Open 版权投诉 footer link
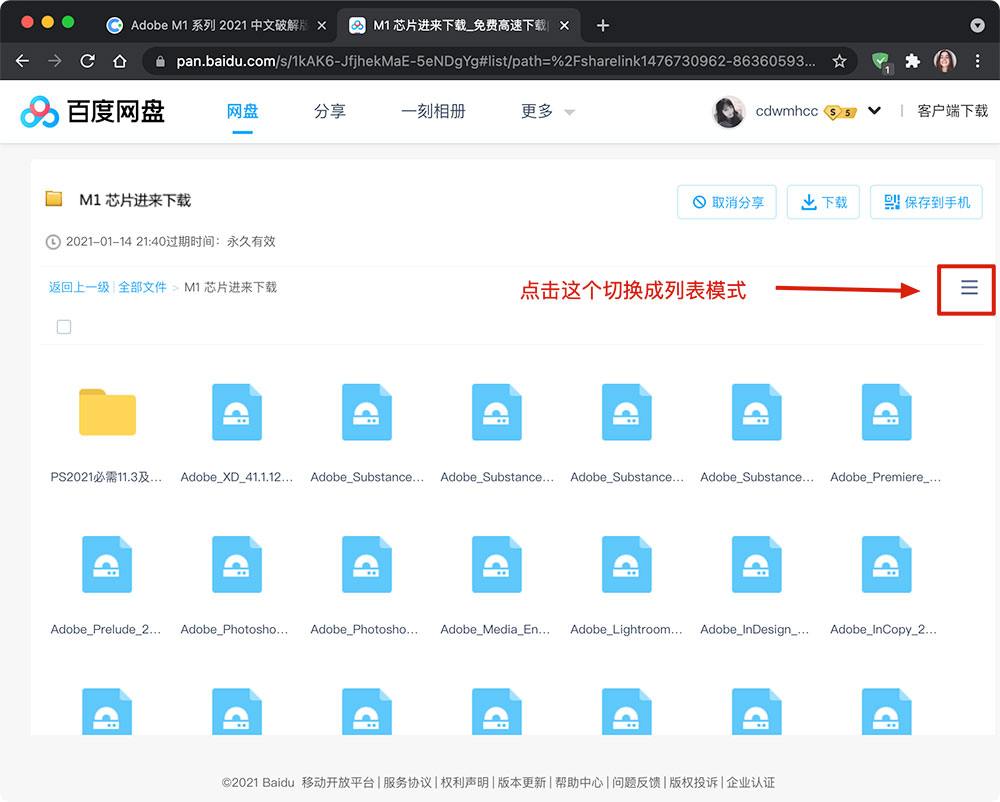The height and width of the screenshot is (802, 1000). point(693,782)
